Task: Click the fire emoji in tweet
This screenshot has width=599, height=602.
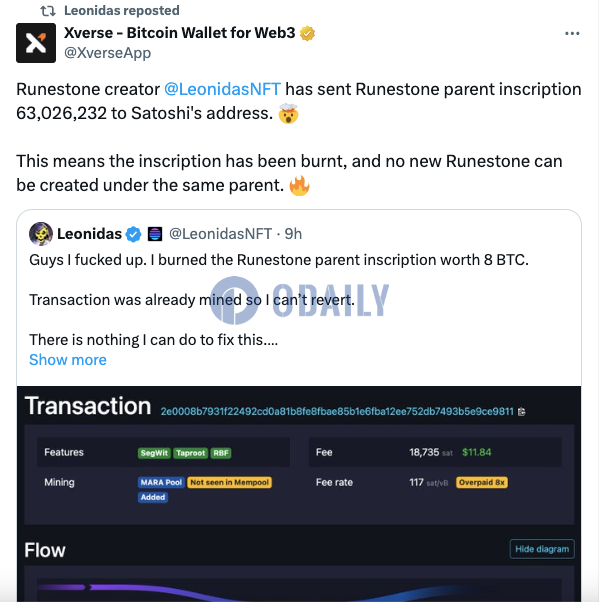Action: point(300,186)
